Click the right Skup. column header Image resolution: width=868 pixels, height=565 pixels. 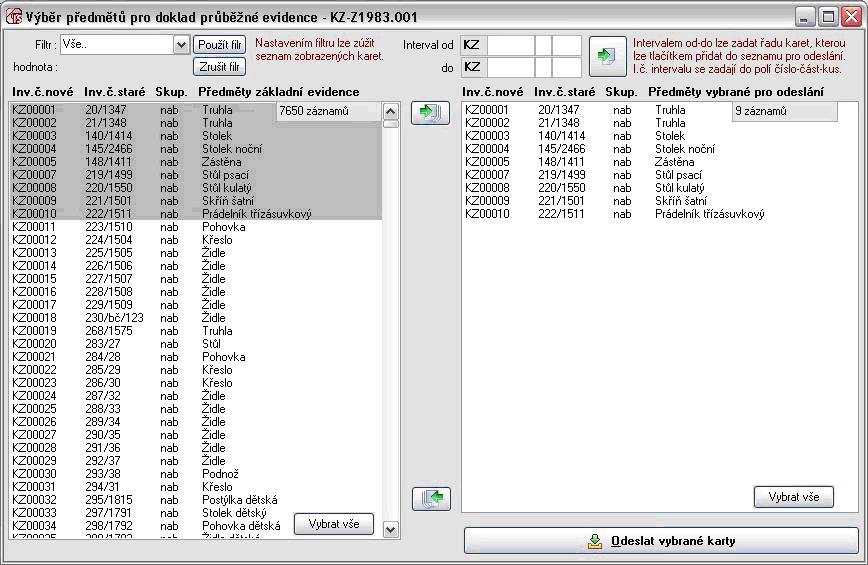[x=621, y=92]
